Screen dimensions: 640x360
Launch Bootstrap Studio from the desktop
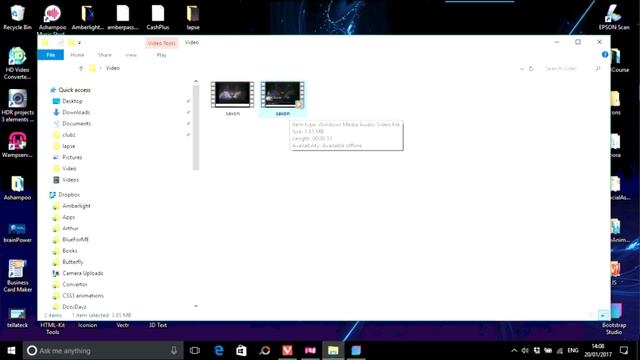pos(614,318)
